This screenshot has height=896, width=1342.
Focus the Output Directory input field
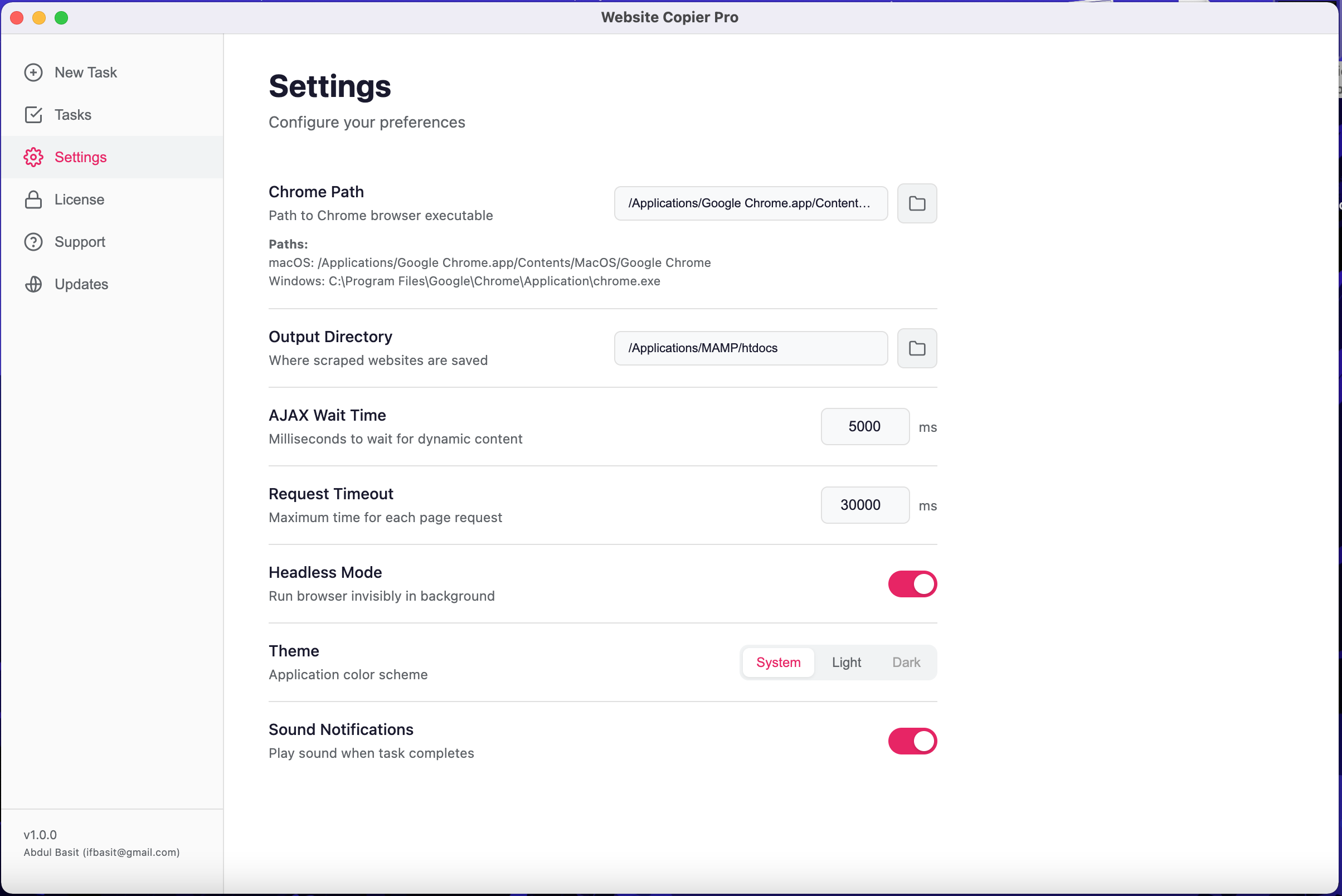750,348
